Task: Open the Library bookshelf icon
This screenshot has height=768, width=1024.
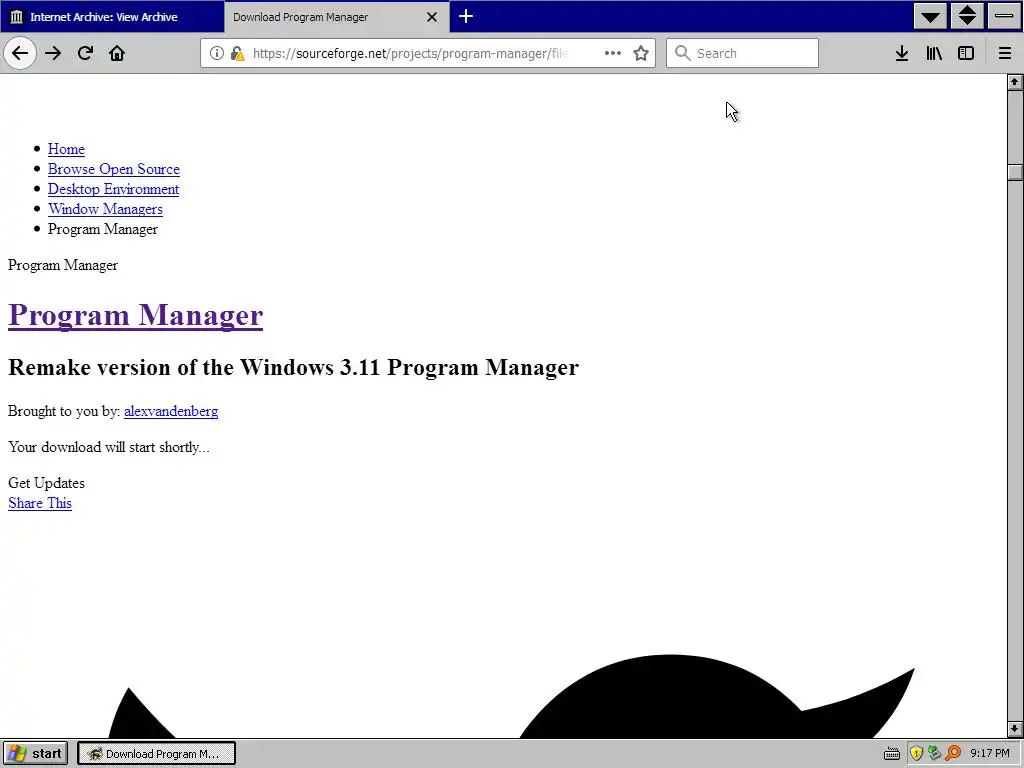Action: (934, 53)
